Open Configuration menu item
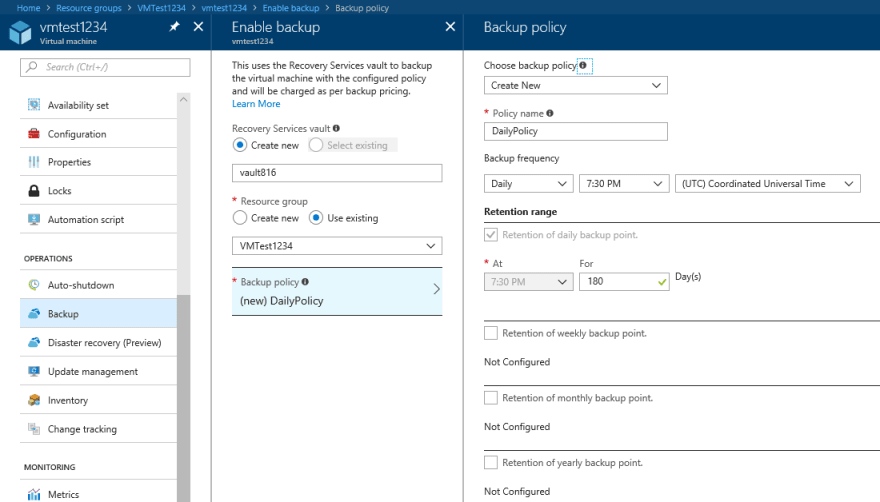The image size is (880, 502). click(x=98, y=134)
